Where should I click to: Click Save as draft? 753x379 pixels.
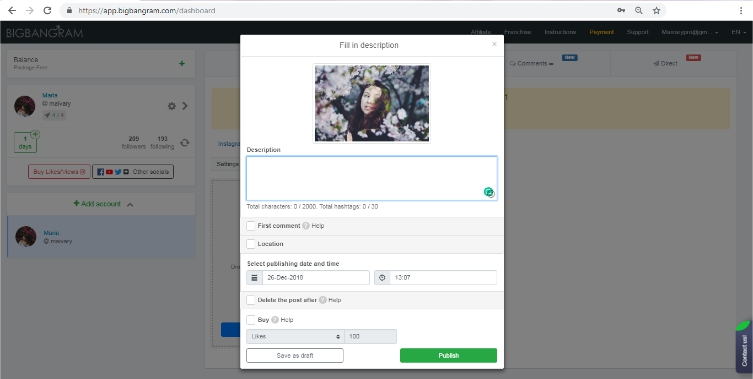[x=295, y=355]
